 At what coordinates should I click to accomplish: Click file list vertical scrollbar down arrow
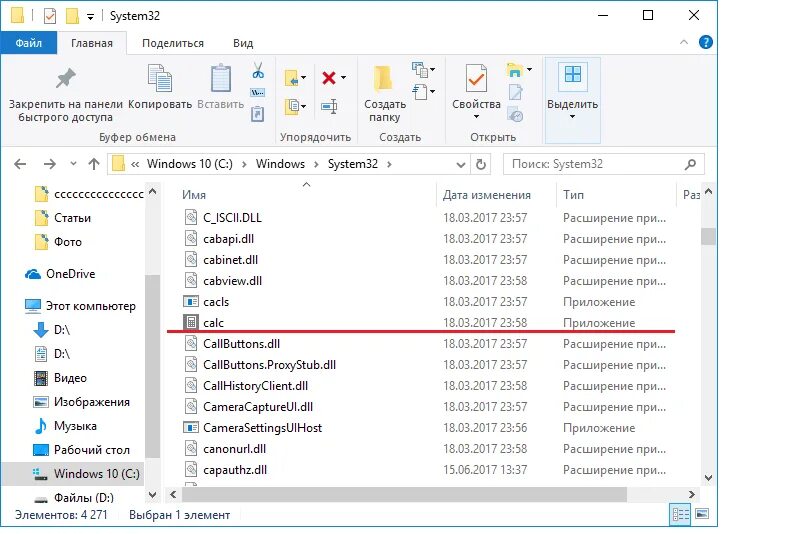coord(708,478)
